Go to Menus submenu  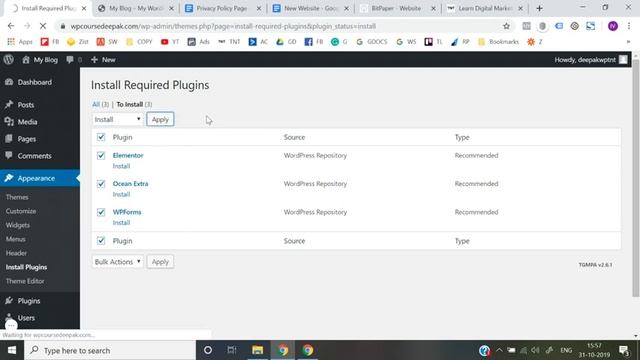tap(16, 239)
